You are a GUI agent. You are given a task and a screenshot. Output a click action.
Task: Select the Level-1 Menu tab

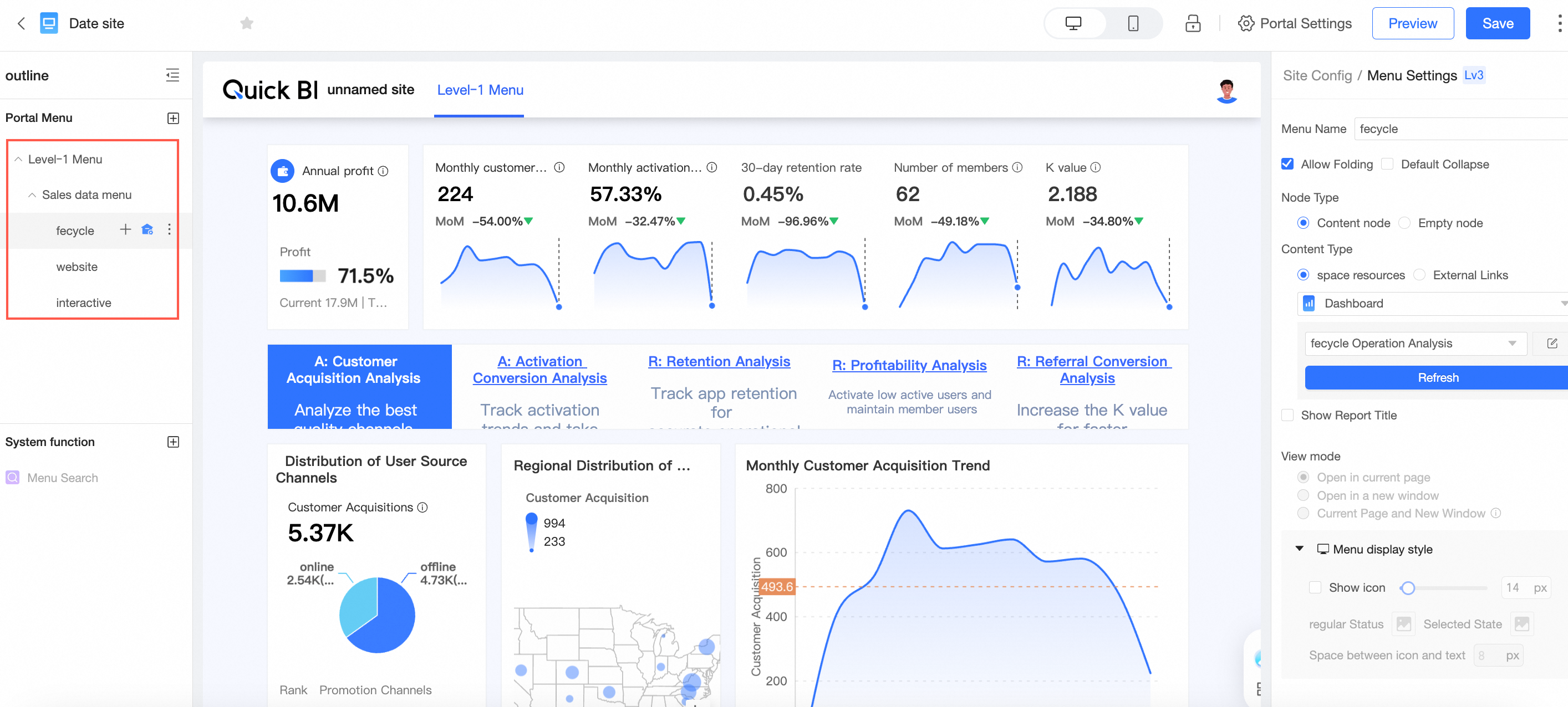click(480, 90)
